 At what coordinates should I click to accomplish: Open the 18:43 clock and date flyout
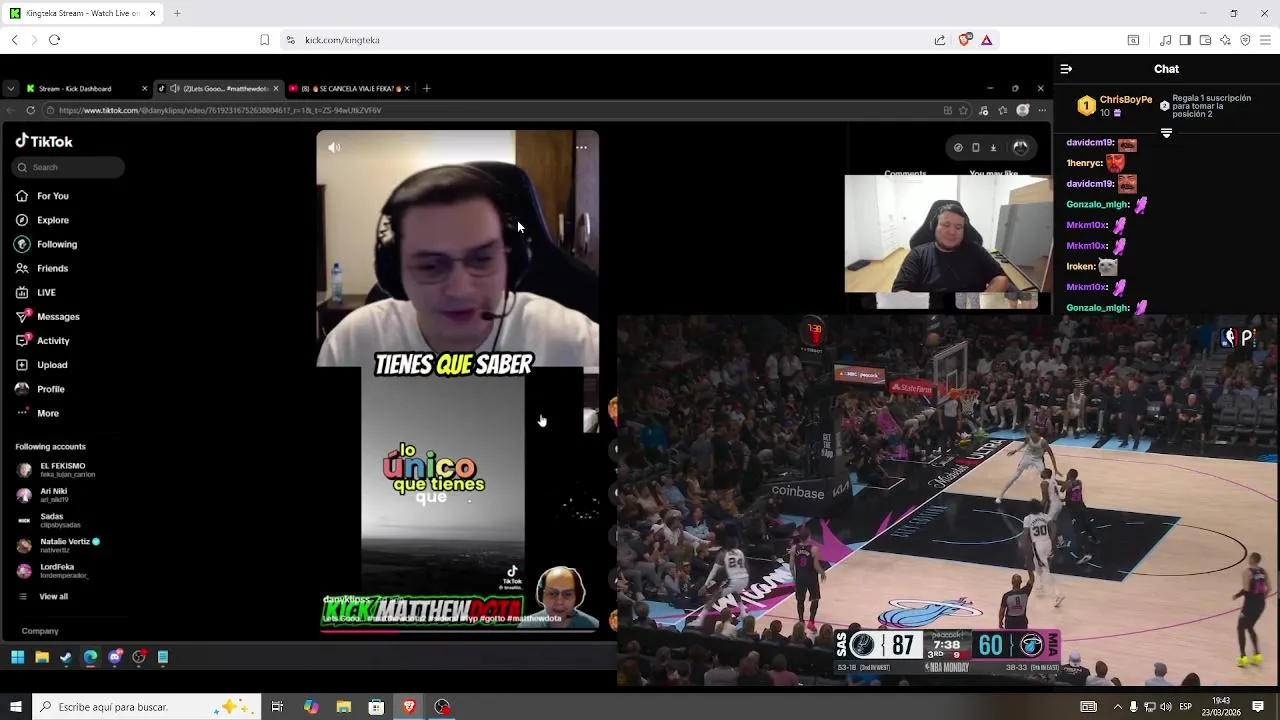1221,706
